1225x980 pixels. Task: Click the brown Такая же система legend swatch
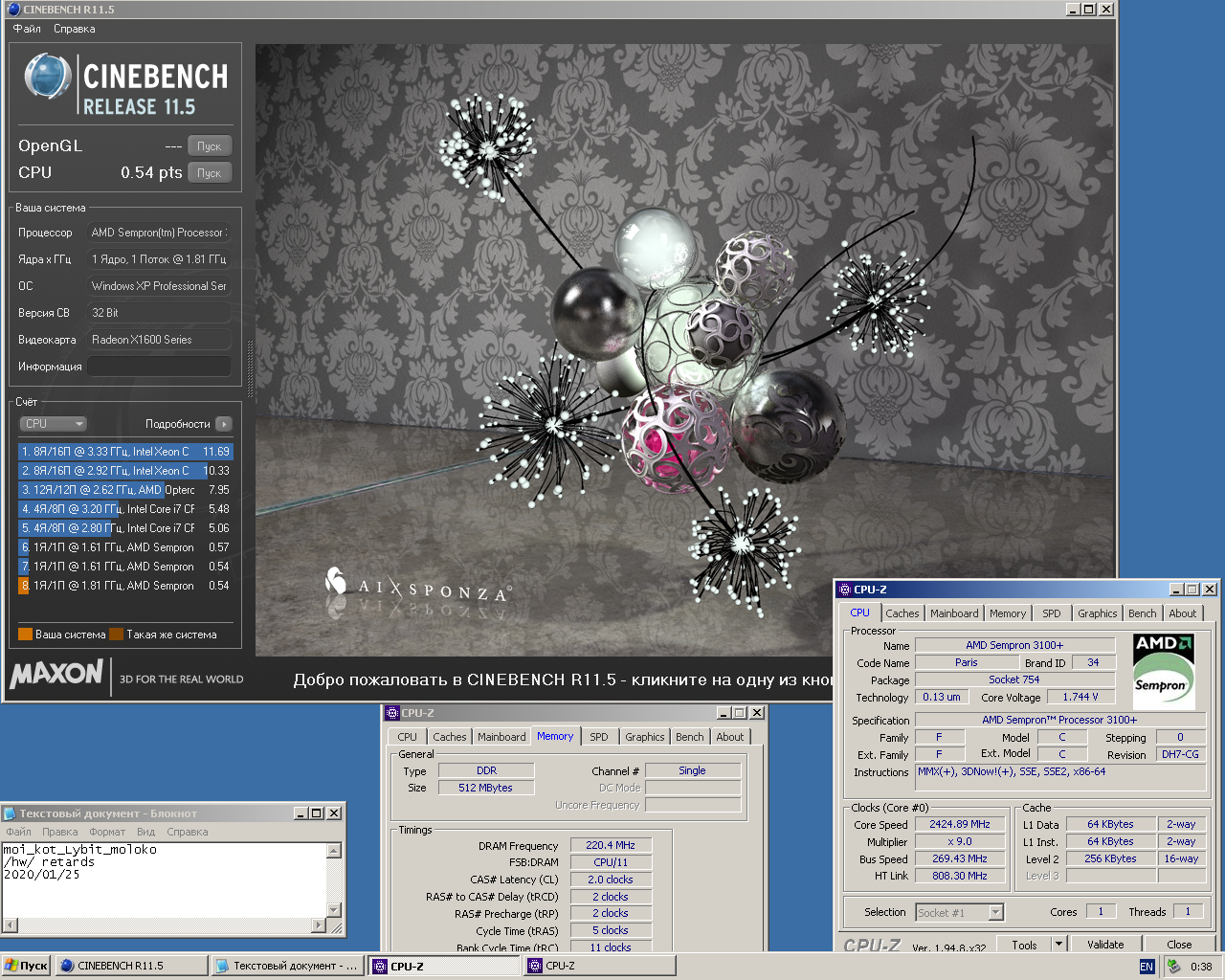[x=116, y=635]
